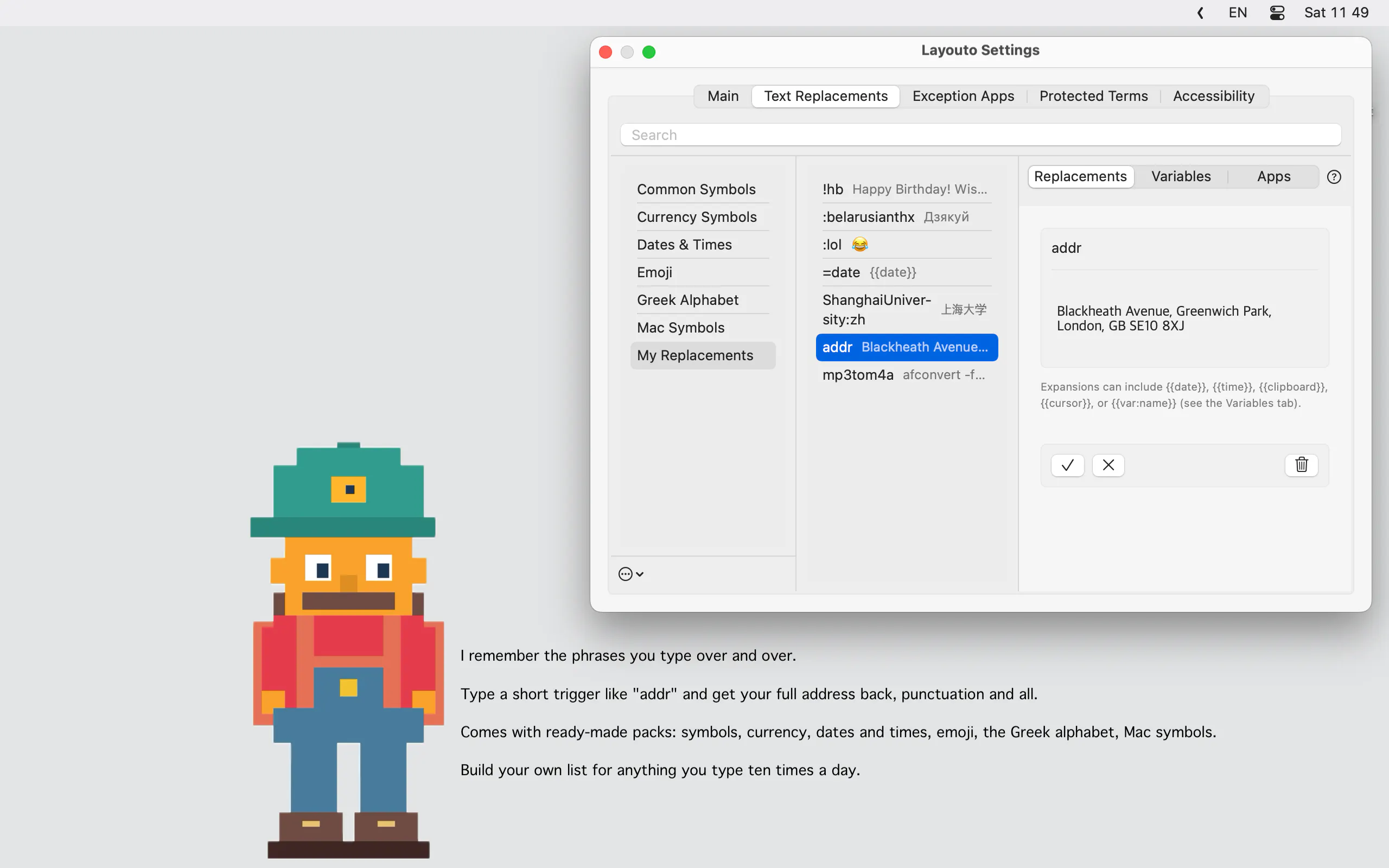Open the ellipsis actions menu below categories
This screenshot has height=868, width=1389.
[x=631, y=574]
